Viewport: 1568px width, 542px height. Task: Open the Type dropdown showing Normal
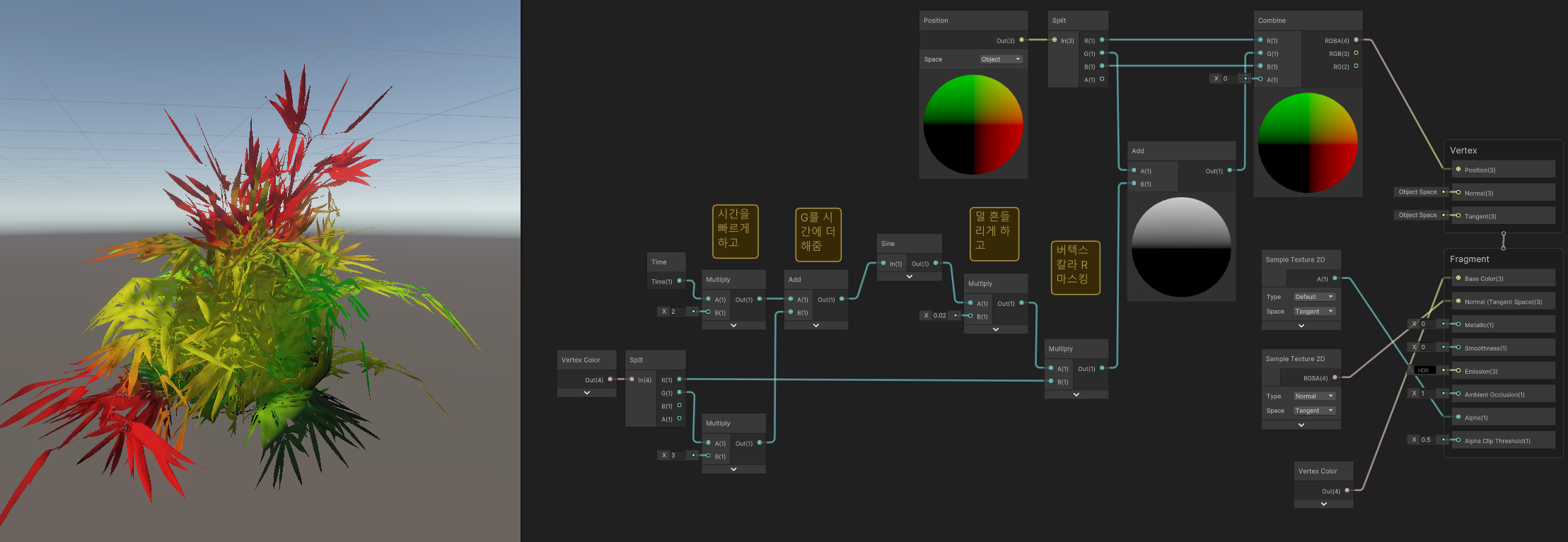pyautogui.click(x=1314, y=396)
